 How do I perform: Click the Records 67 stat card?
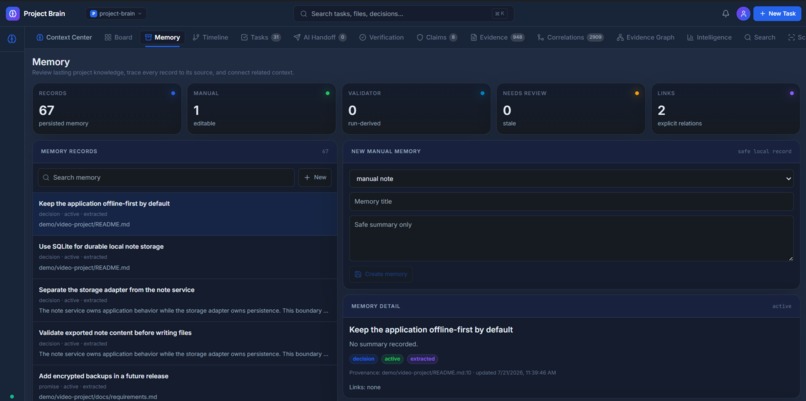pos(107,109)
